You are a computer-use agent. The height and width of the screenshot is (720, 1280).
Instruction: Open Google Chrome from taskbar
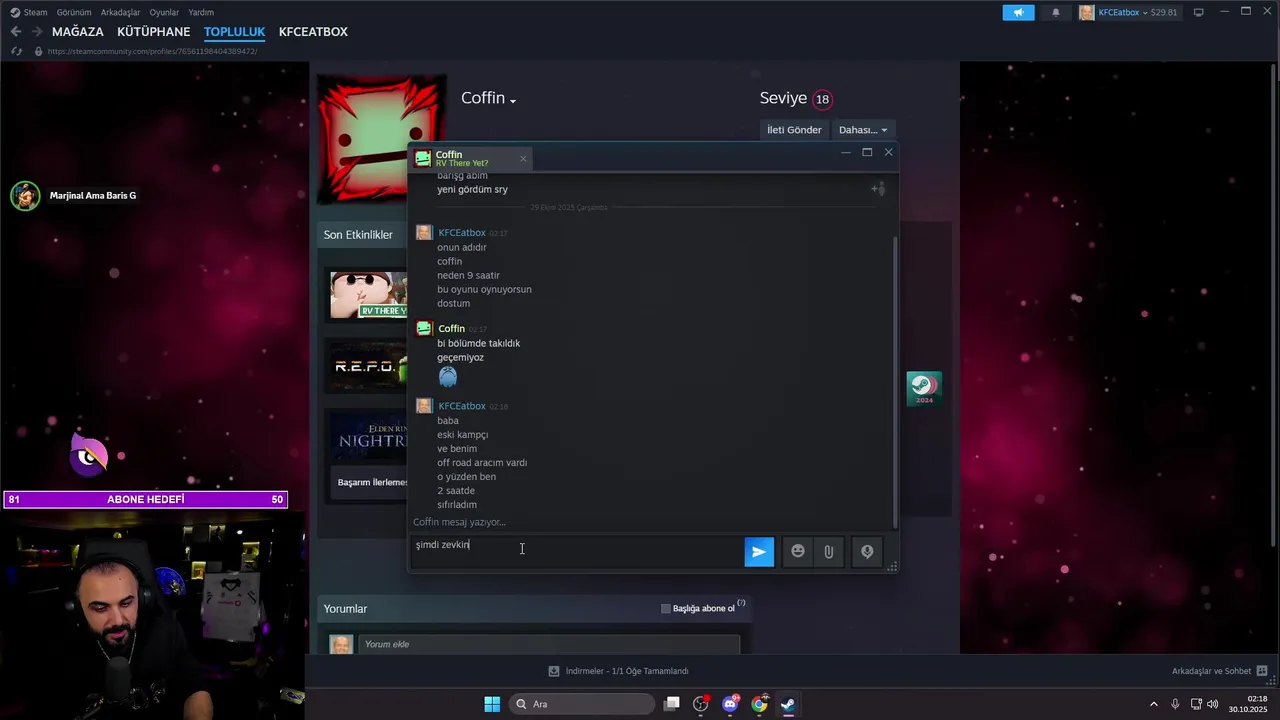tap(759, 704)
